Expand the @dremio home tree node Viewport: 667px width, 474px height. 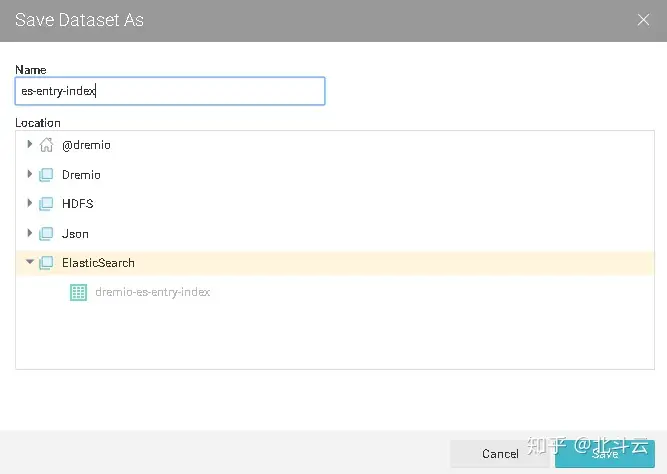click(x=30, y=145)
